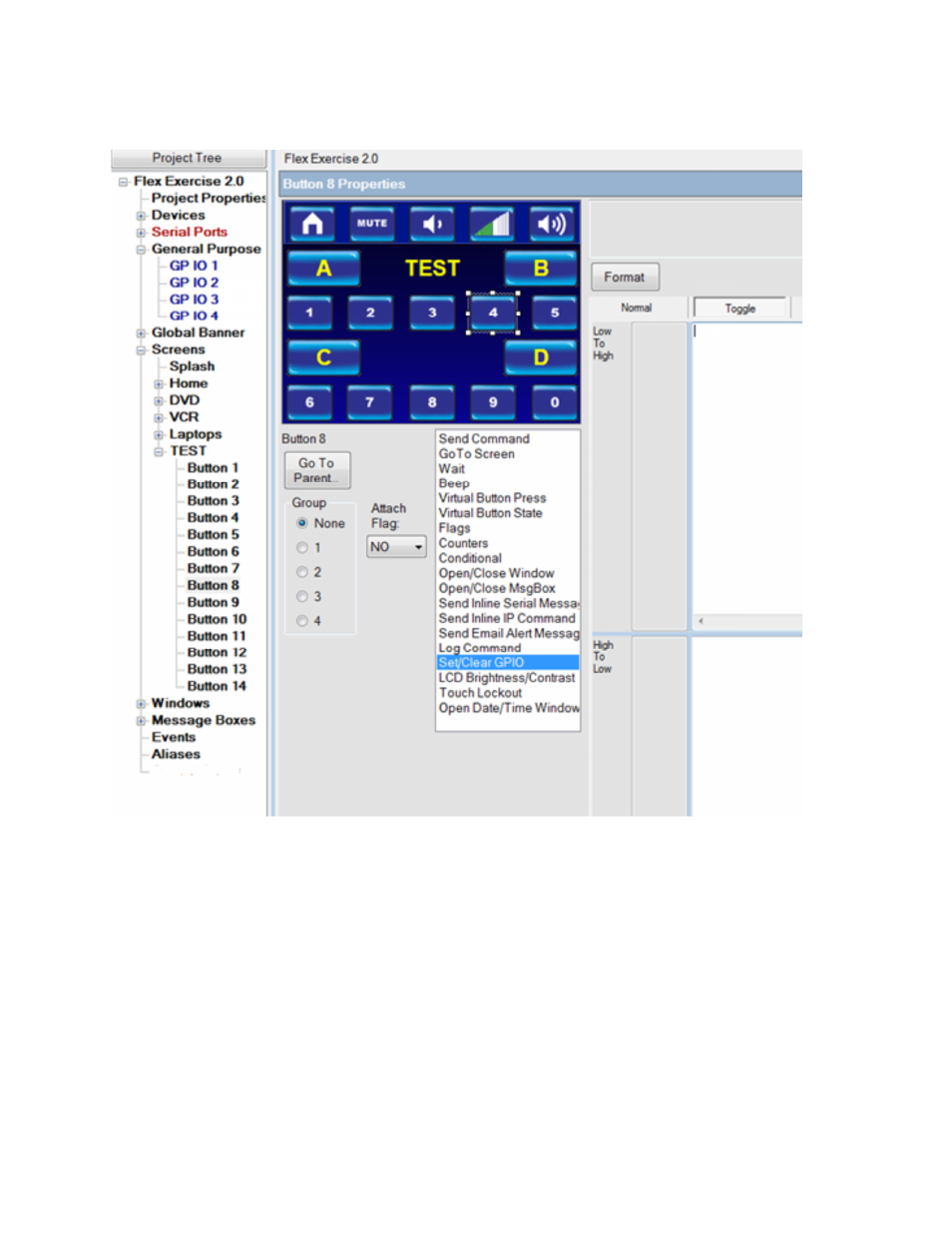Collapse the General Purpose tree node
952x1233 pixels.
[x=141, y=250]
